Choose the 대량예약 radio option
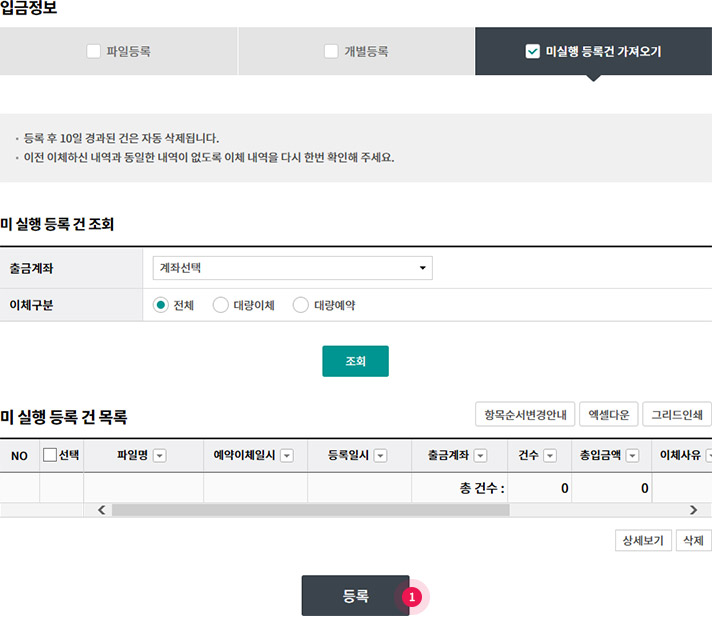 (x=300, y=305)
